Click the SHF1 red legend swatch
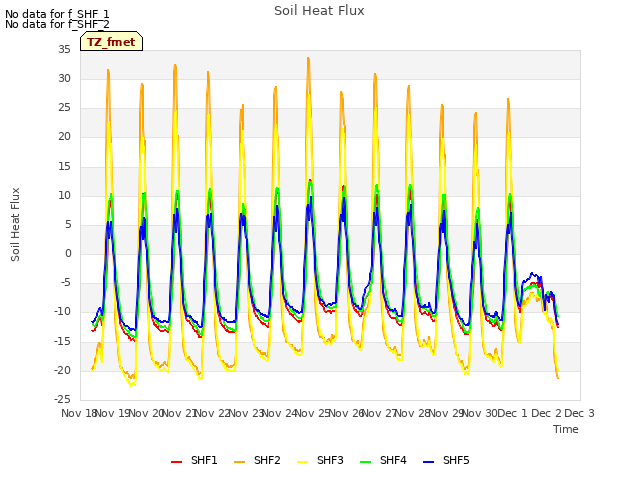Viewport: 640px width, 480px height. [176, 462]
